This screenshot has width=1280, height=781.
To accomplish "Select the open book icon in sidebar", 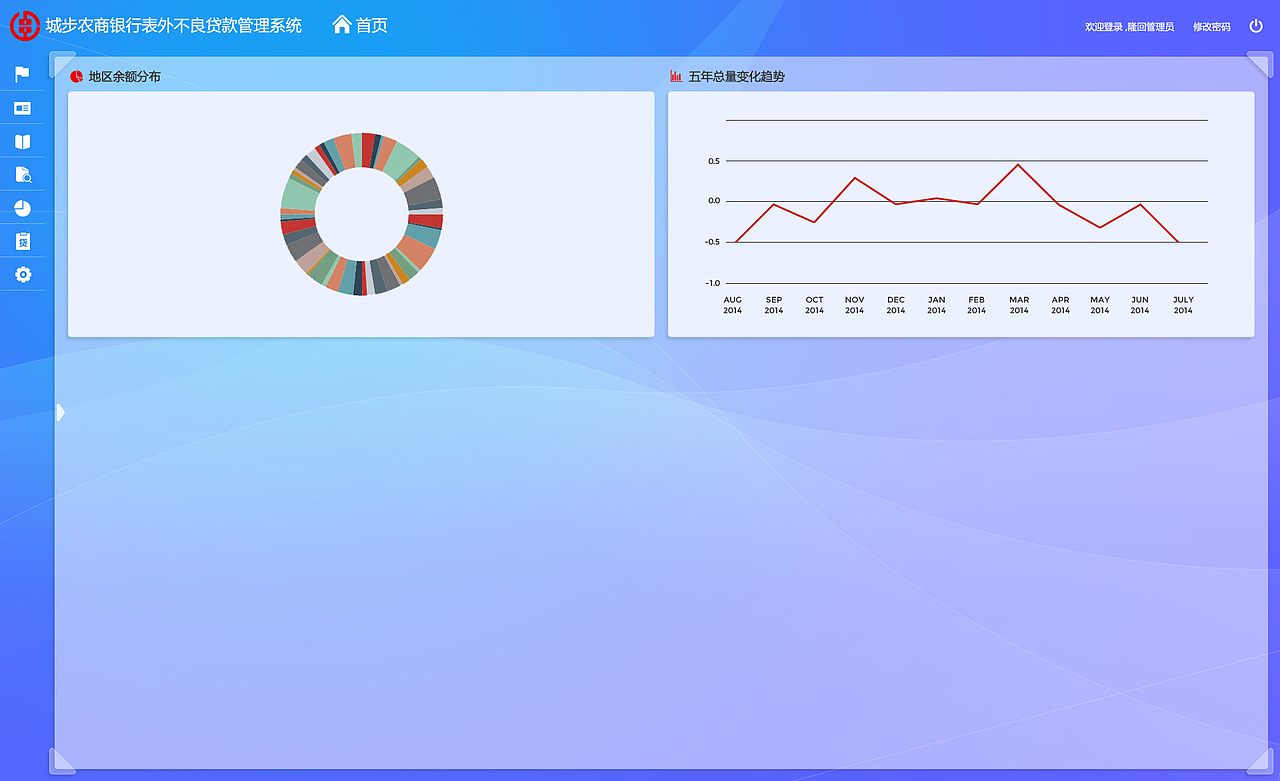I will click(23, 141).
